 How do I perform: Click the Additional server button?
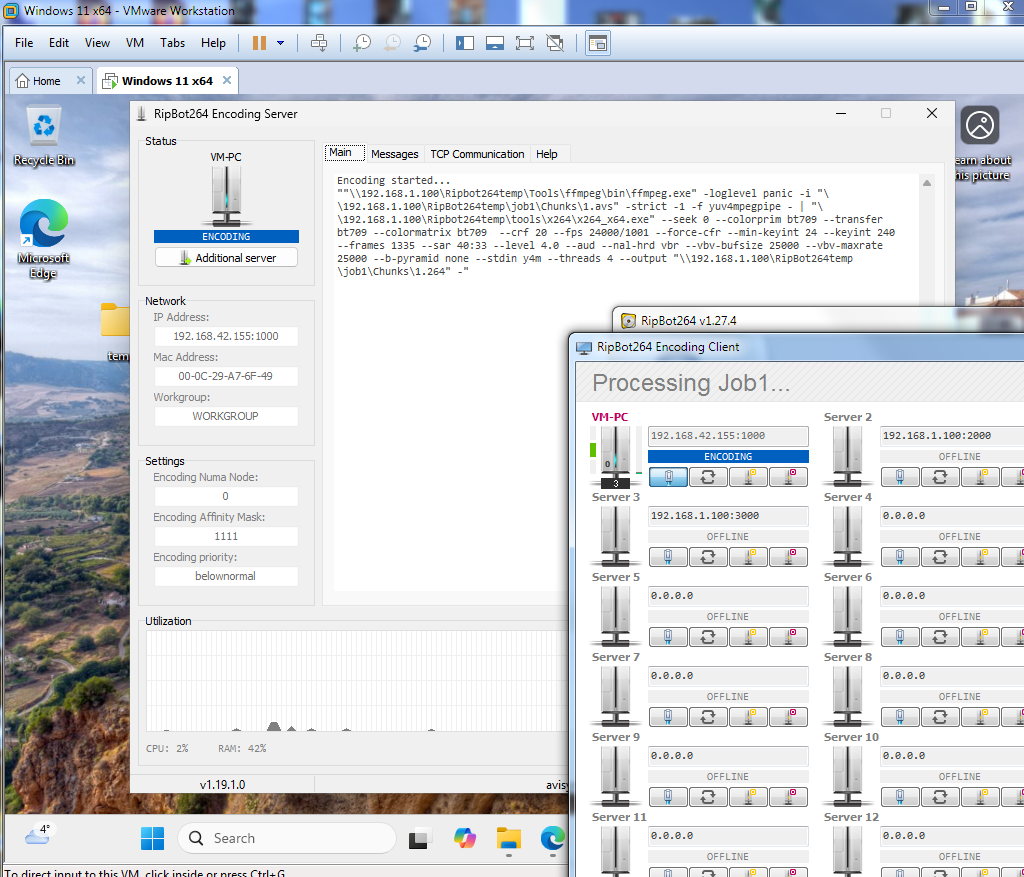[227, 258]
